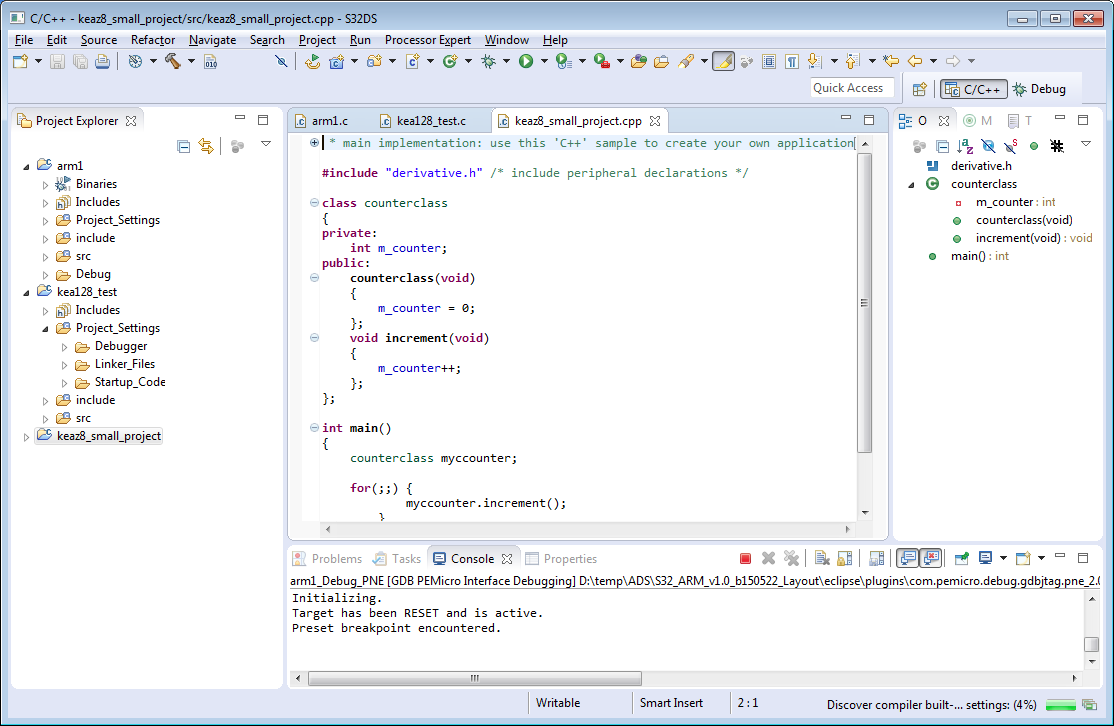This screenshot has height=726, width=1114.
Task: Click the Debug bug icon in toolbar
Action: (488, 62)
